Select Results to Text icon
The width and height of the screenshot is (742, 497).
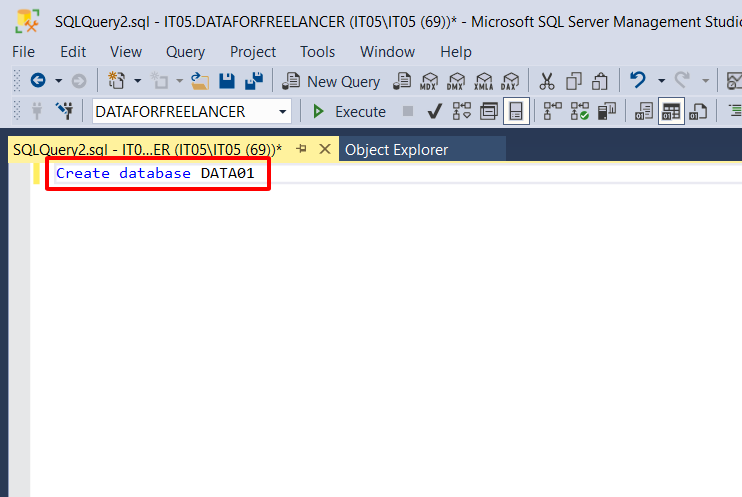(x=644, y=112)
